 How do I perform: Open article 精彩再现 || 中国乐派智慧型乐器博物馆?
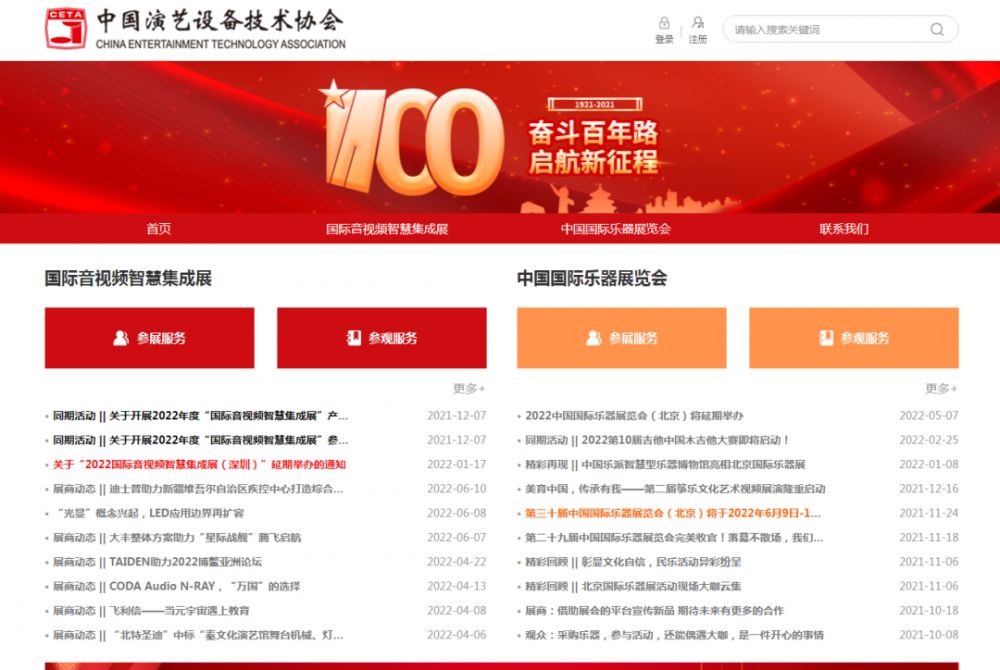pyautogui.click(x=665, y=464)
